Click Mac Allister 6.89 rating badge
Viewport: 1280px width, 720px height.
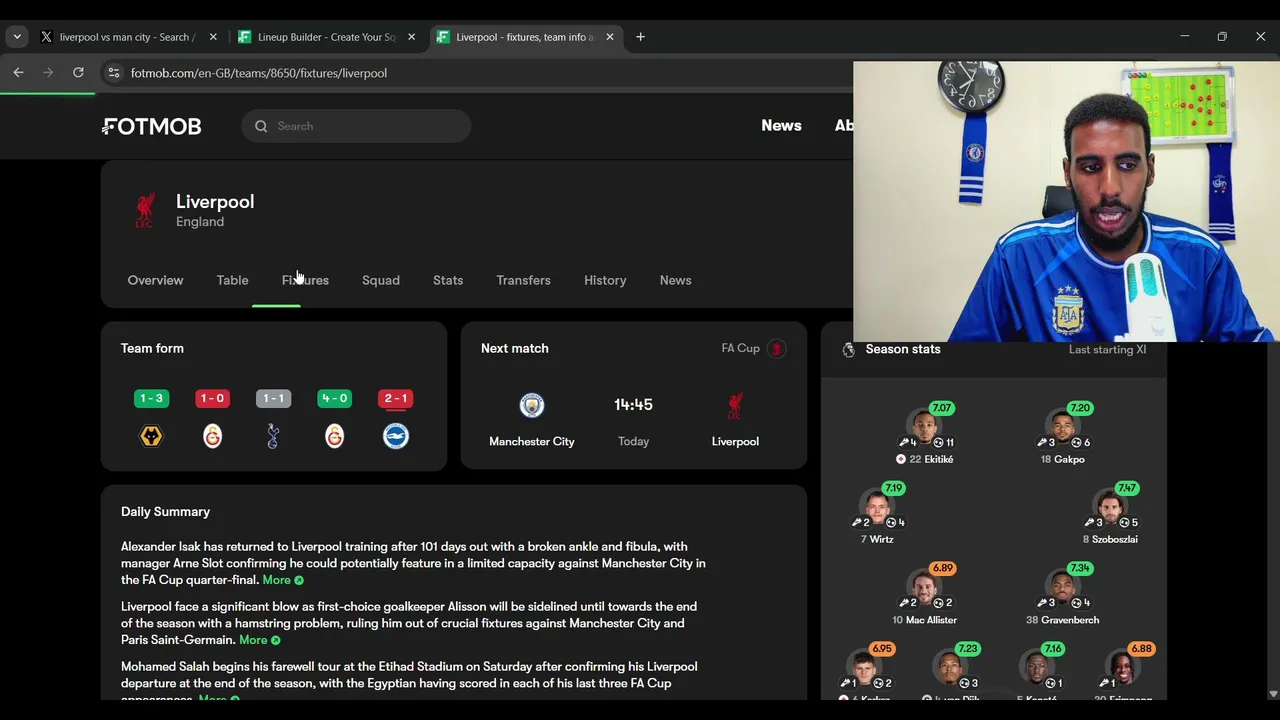coord(942,568)
